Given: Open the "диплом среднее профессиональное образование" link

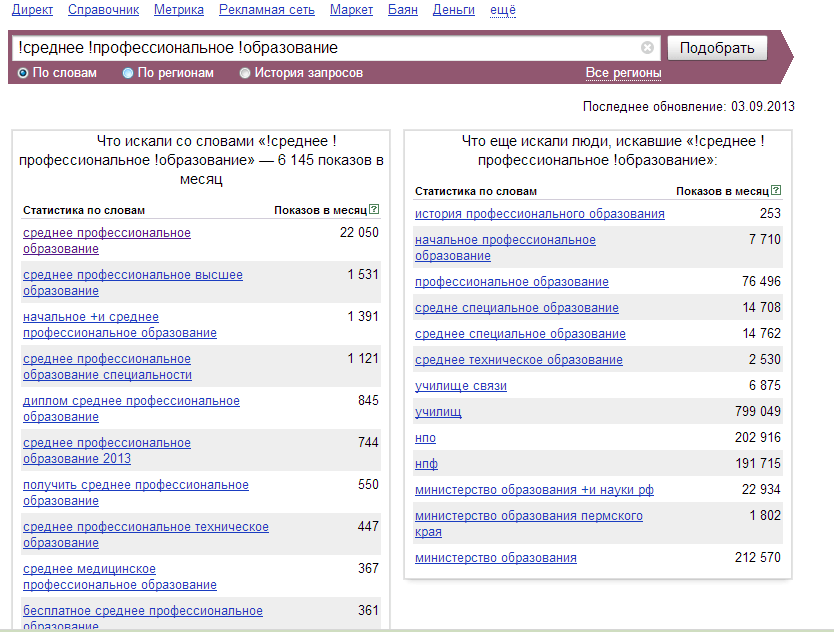Looking at the screenshot, I should [131, 401].
